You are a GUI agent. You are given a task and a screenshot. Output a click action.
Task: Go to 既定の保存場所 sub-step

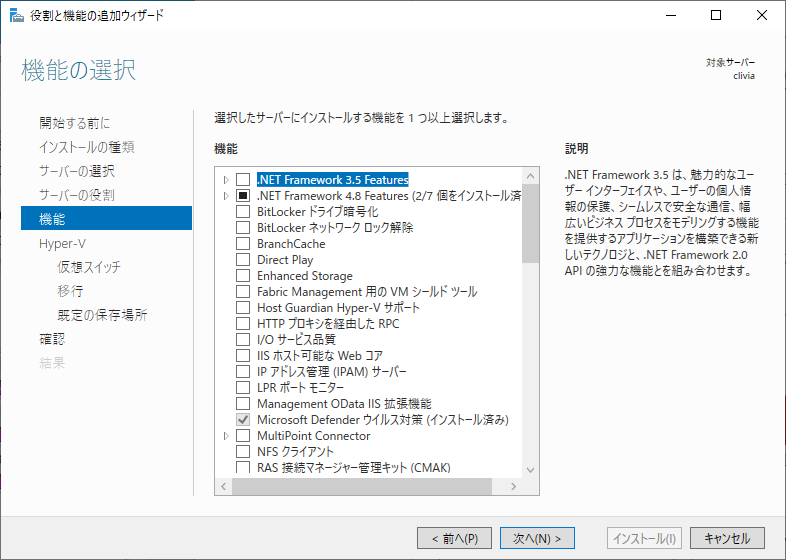click(102, 315)
